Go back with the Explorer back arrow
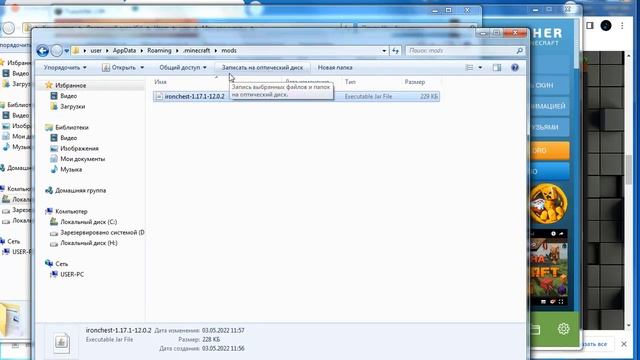 (42, 51)
